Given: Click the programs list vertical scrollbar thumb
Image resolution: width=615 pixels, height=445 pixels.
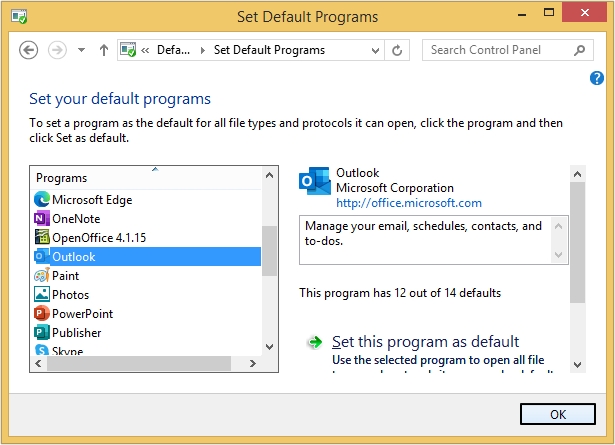Looking at the screenshot, I should (x=269, y=251).
